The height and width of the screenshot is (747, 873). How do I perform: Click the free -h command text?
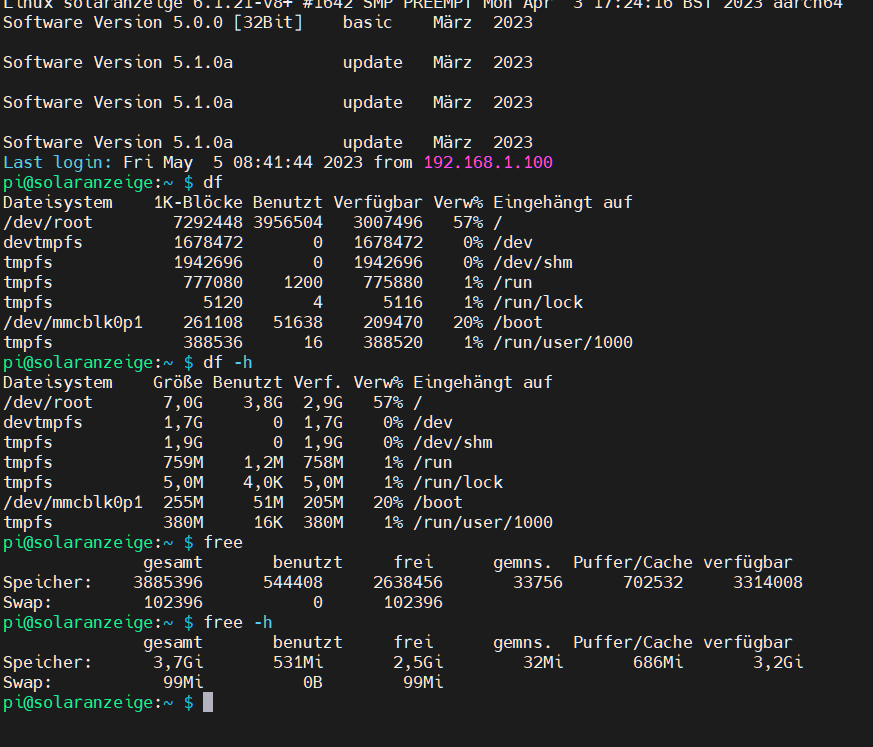tap(238, 622)
